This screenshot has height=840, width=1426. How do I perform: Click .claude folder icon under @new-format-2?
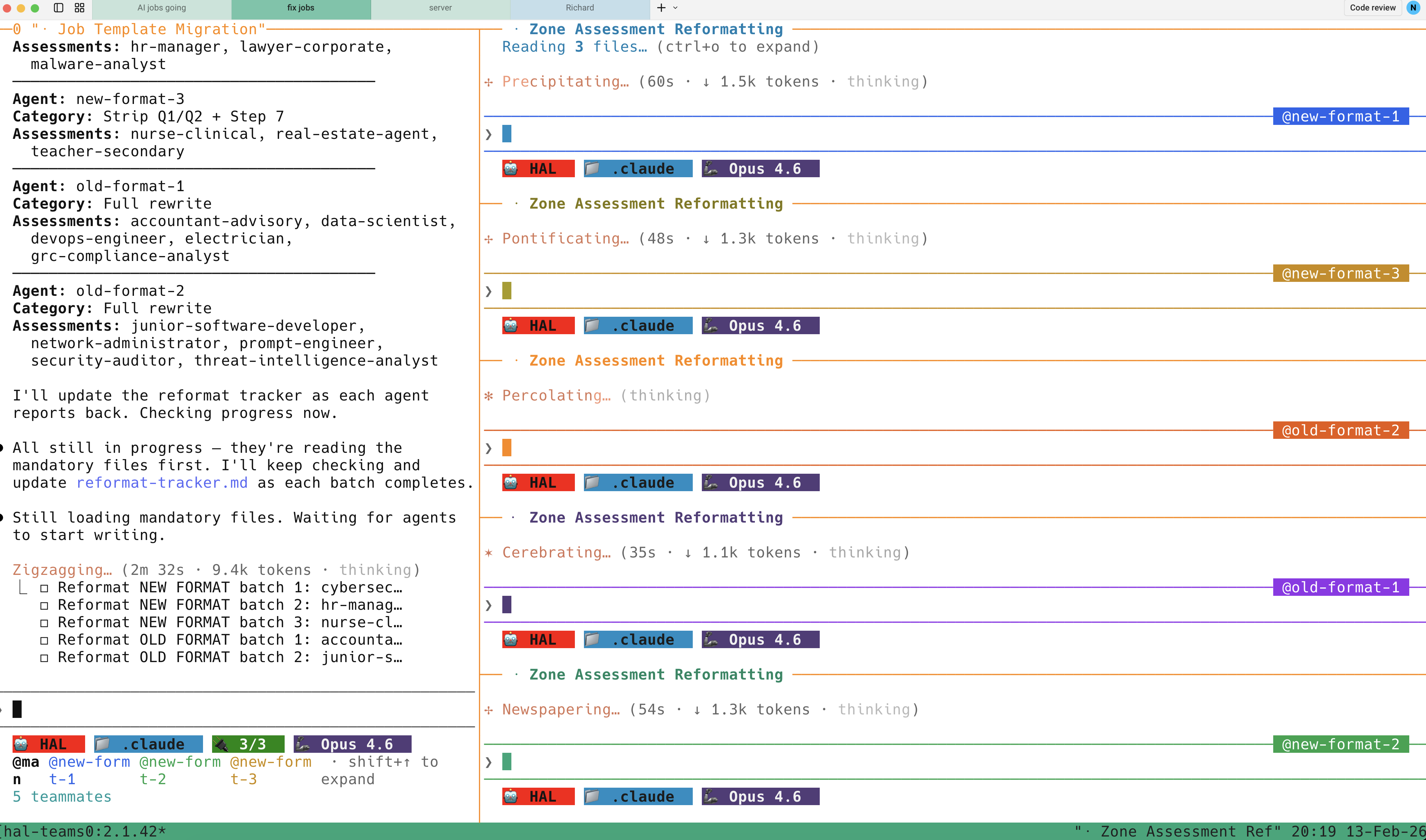tap(592, 796)
